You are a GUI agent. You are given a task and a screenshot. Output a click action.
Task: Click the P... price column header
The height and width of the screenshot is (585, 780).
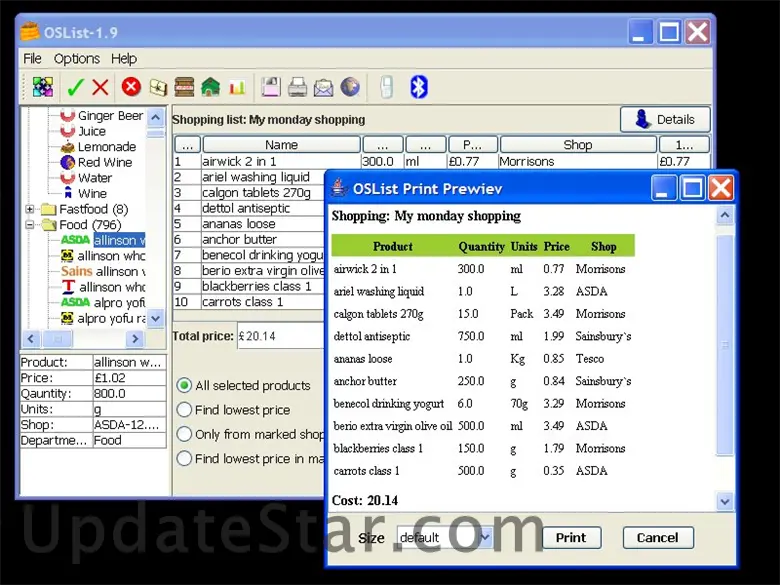click(x=473, y=145)
